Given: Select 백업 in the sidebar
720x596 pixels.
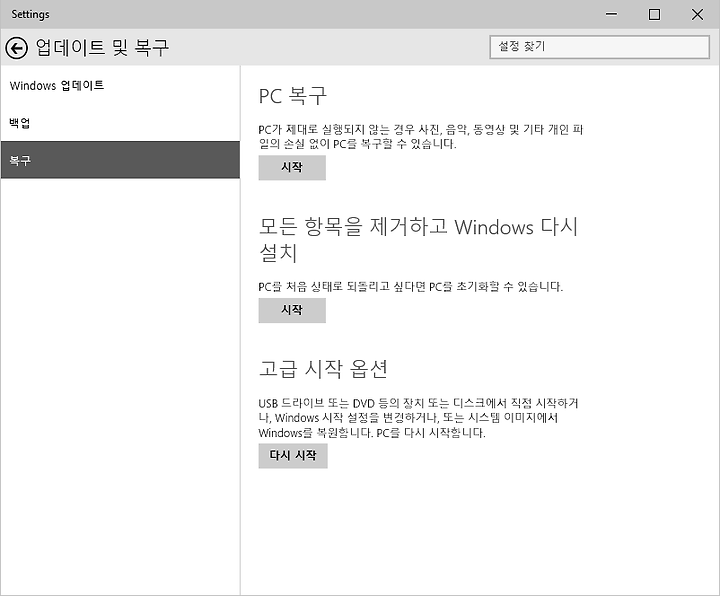Looking at the screenshot, I should (120, 123).
